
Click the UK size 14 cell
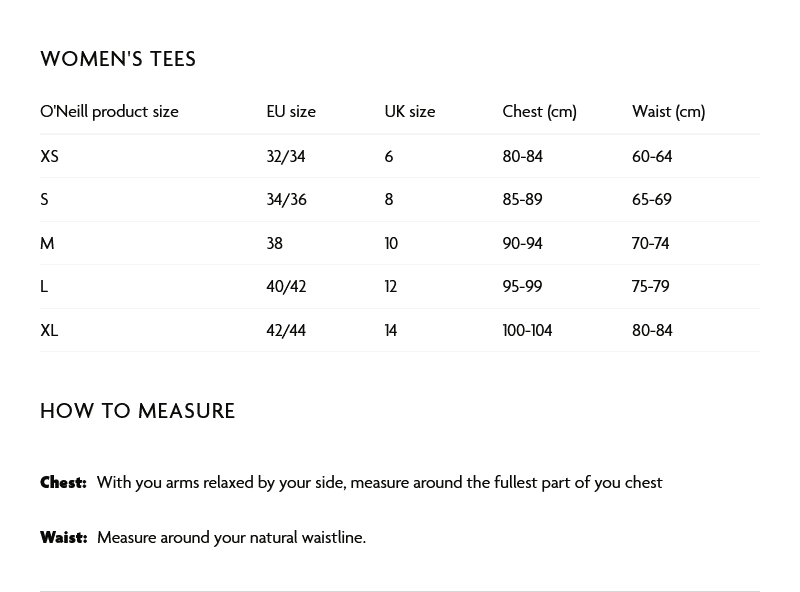(x=391, y=330)
